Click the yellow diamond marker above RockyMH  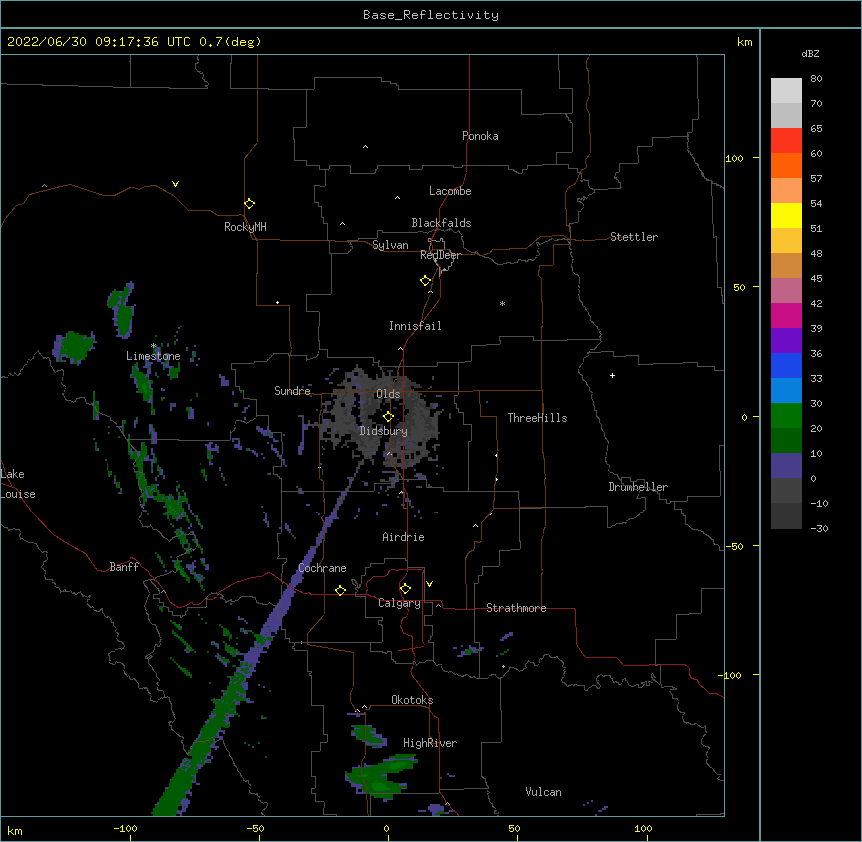(x=249, y=204)
